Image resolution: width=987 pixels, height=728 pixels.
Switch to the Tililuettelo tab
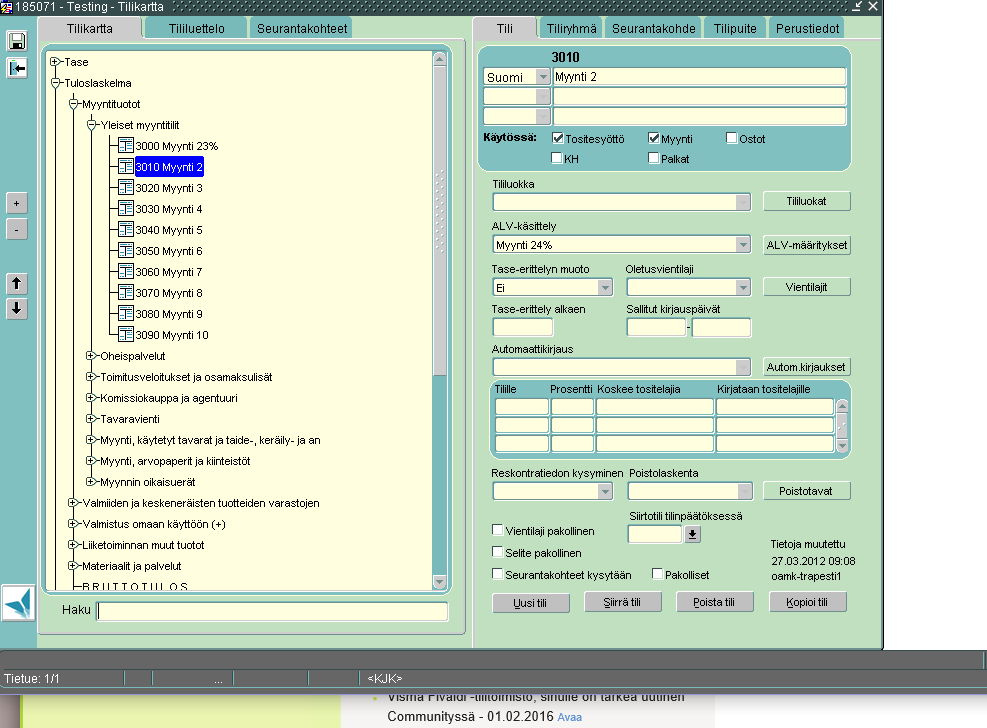[x=196, y=29]
